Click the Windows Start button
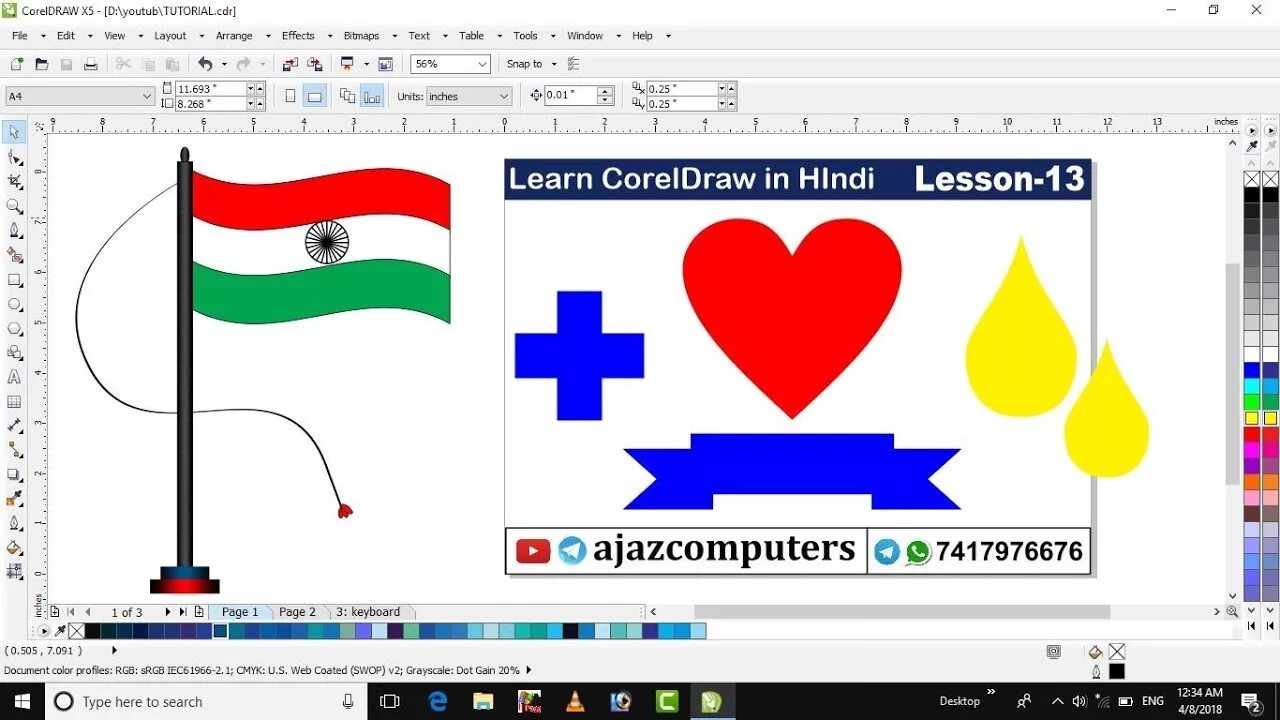The image size is (1280, 720). point(22,701)
